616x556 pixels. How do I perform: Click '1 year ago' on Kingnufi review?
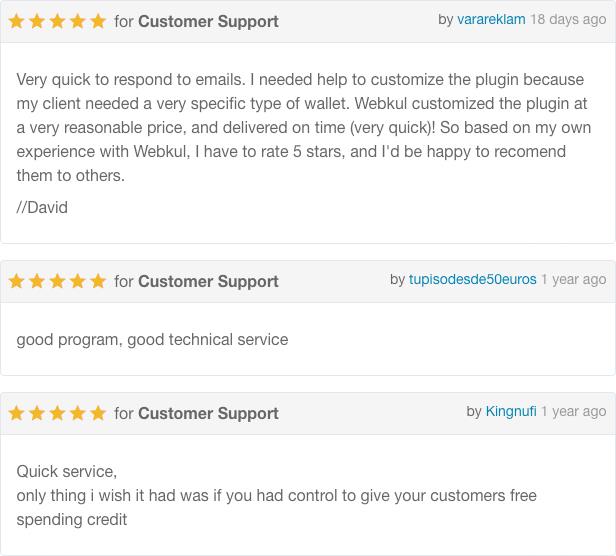pyautogui.click(x=574, y=411)
